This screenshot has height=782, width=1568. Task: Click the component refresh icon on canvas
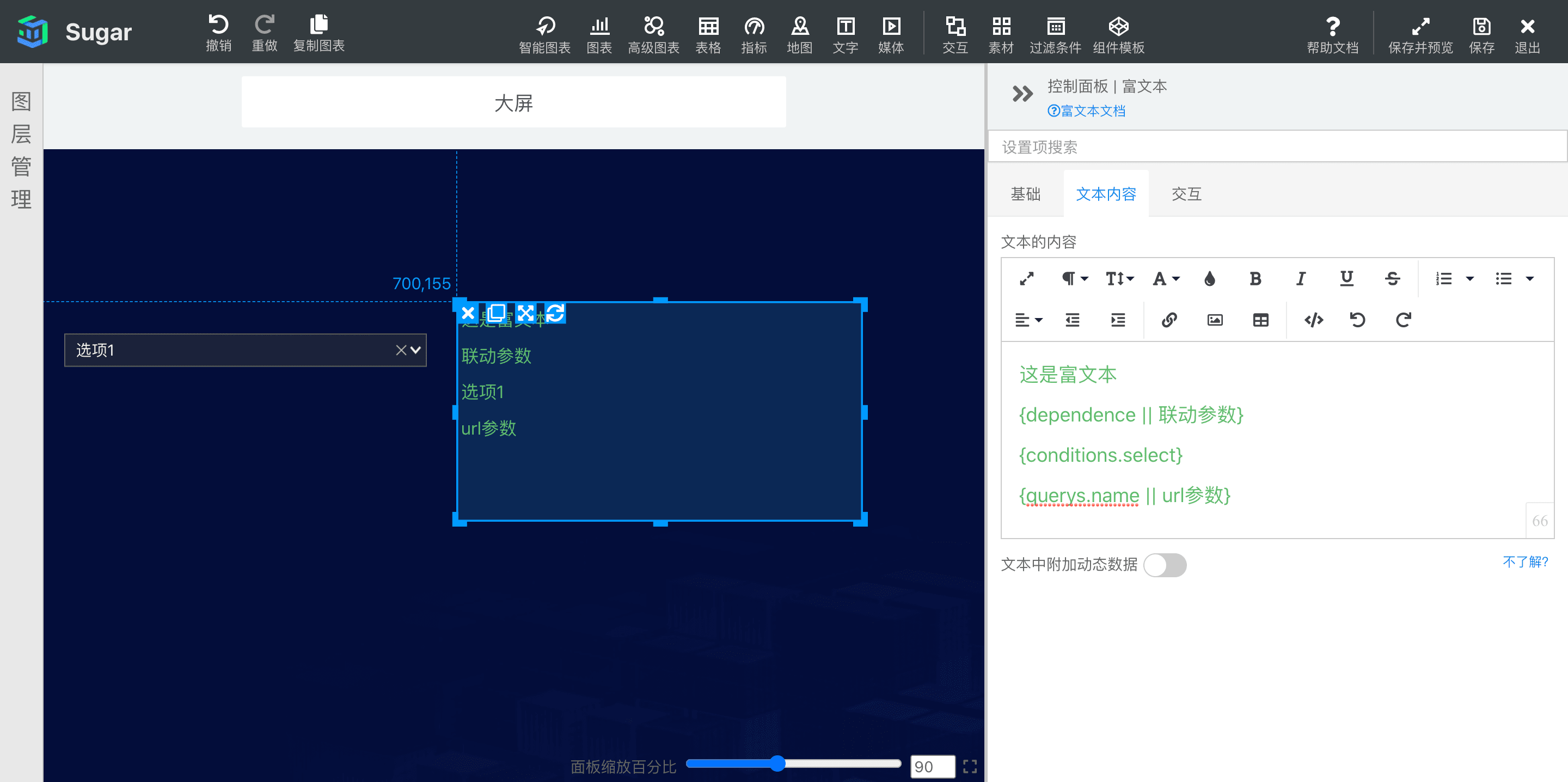click(x=555, y=313)
